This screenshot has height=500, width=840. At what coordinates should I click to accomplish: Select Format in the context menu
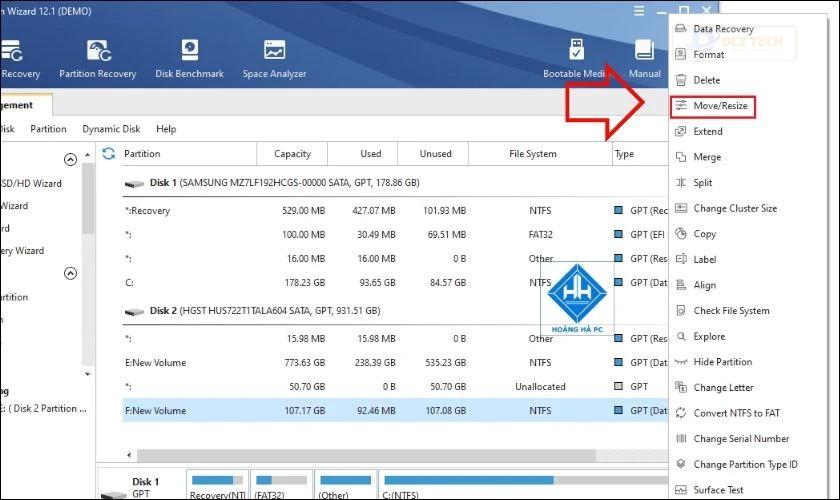pyautogui.click(x=708, y=55)
